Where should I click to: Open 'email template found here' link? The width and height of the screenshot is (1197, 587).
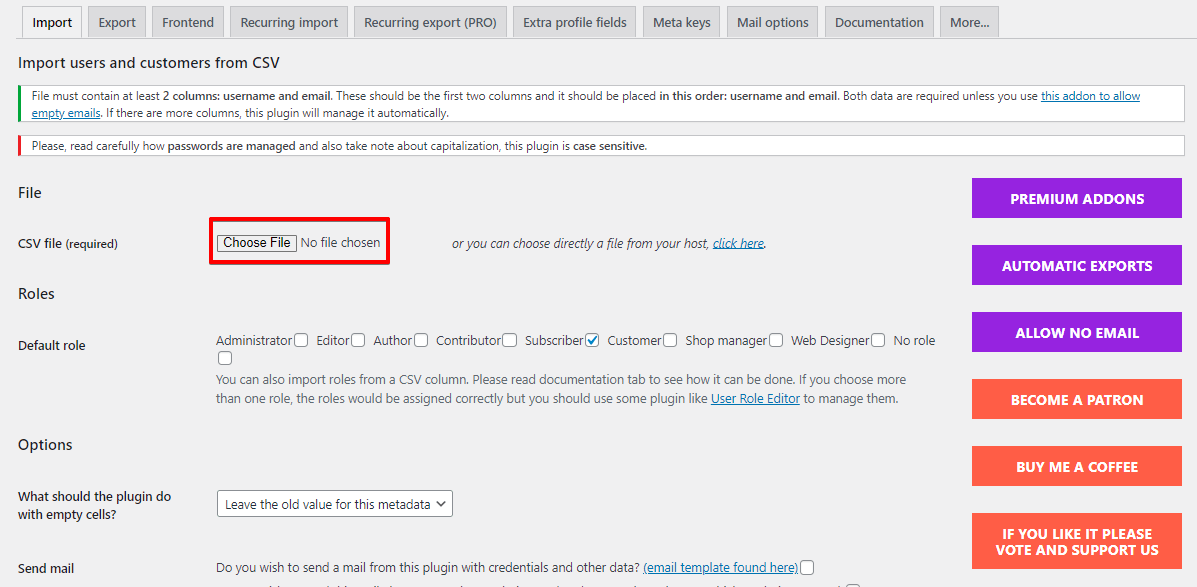pyautogui.click(x=721, y=567)
